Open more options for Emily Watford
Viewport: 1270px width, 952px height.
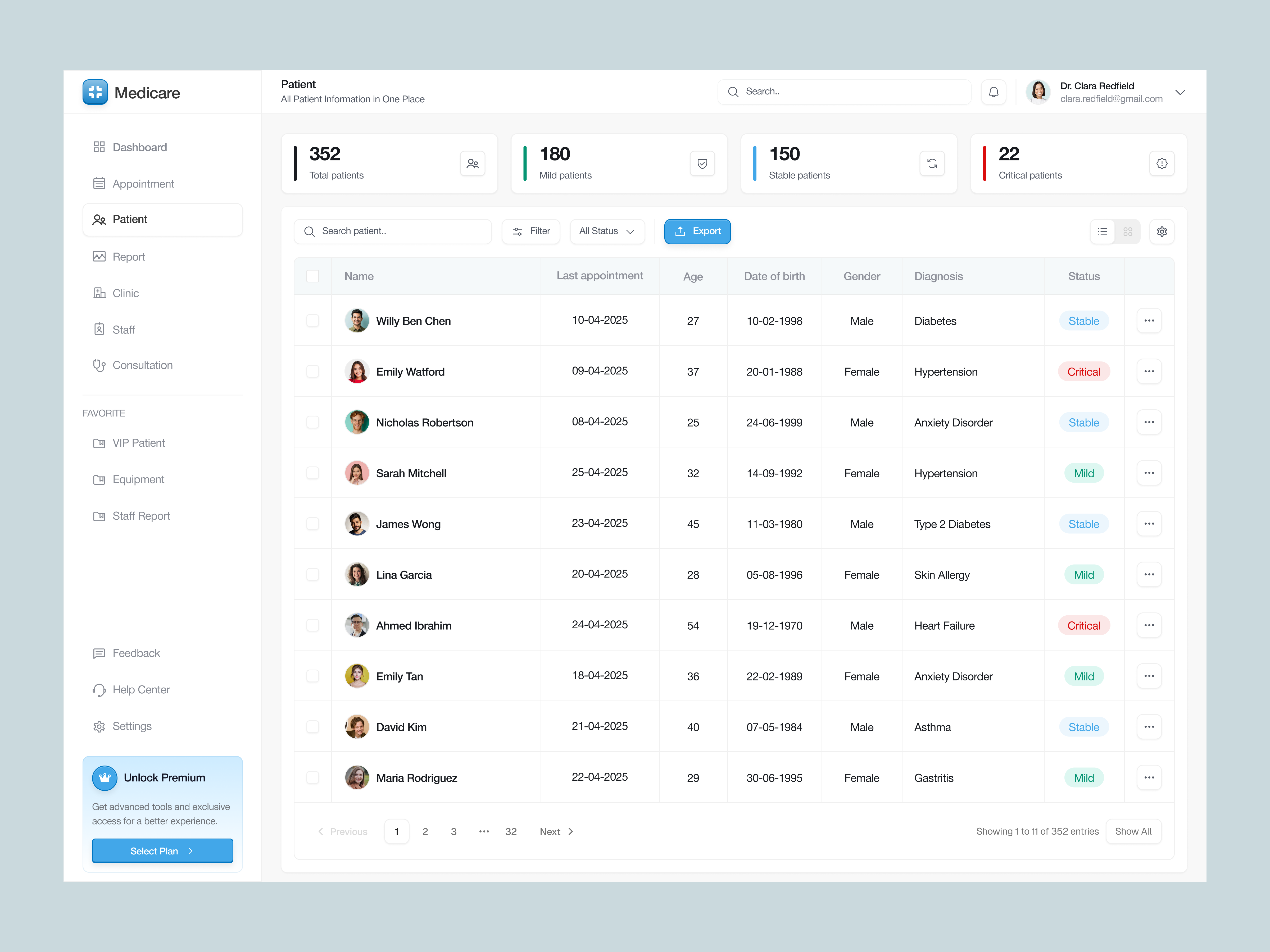[x=1149, y=371]
